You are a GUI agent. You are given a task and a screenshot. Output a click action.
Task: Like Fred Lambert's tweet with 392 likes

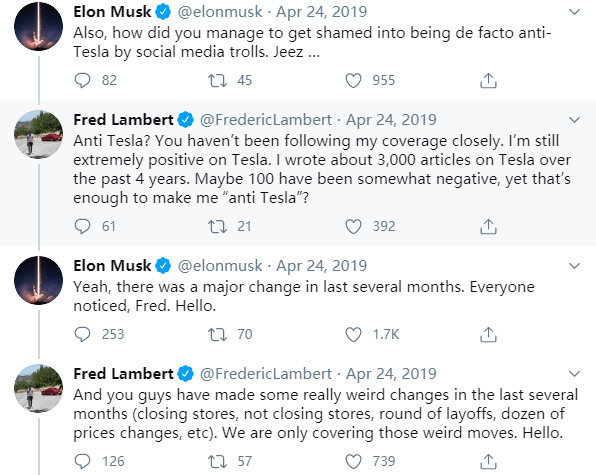click(353, 226)
